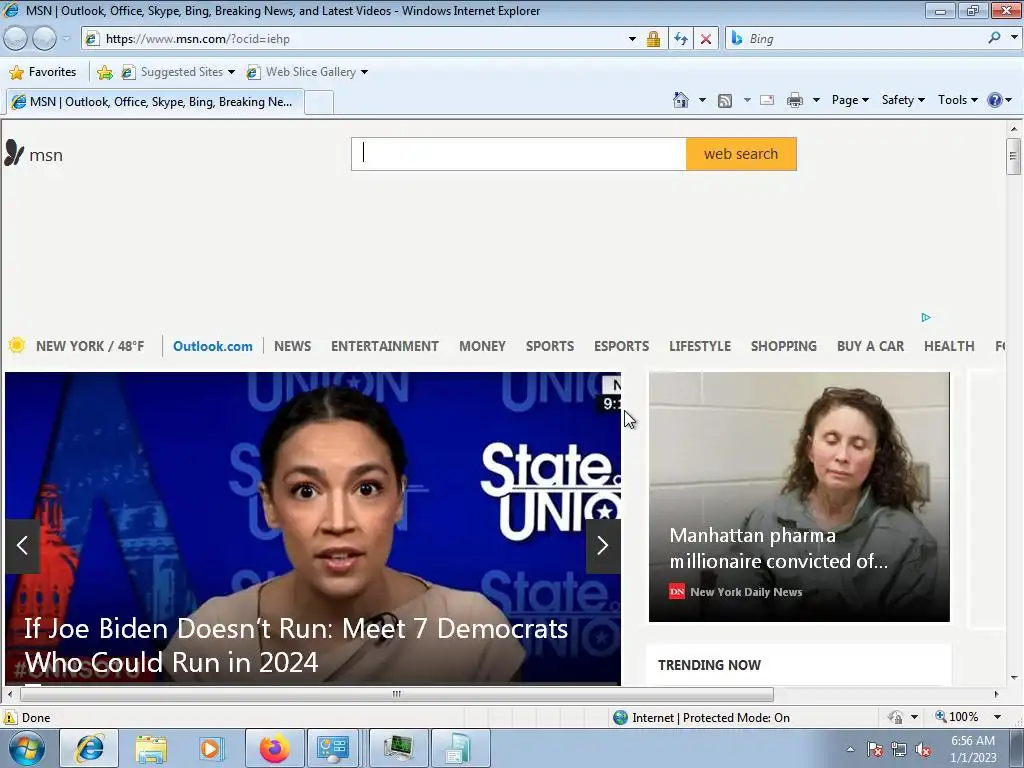This screenshot has height=768, width=1024.
Task: Open the Print options dropdown arrow
Action: click(x=816, y=100)
